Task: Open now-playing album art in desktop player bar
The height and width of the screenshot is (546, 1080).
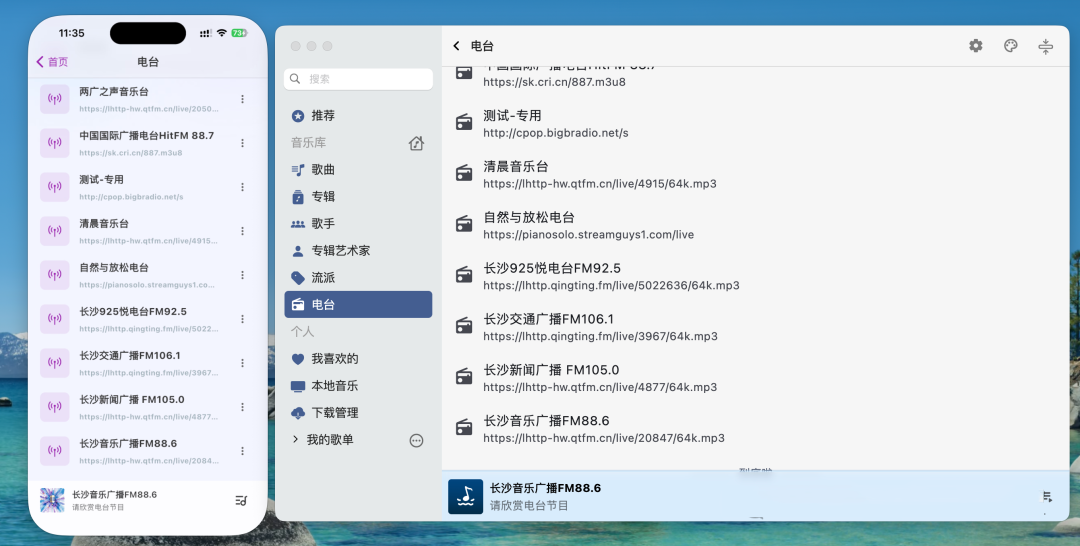Action: pos(466,496)
